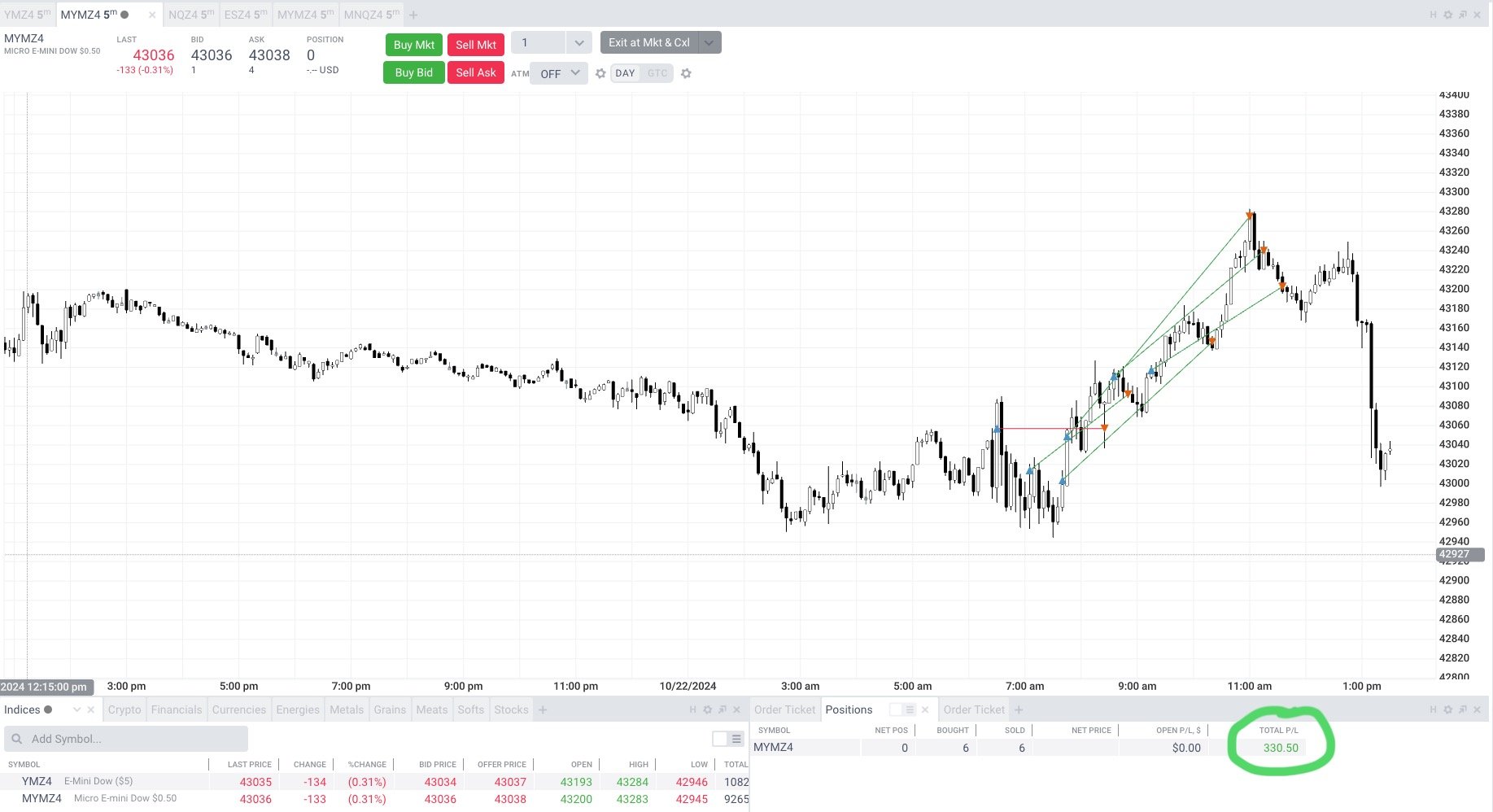Open the Currencies watchlist tab
The width and height of the screenshot is (1493, 812).
pyautogui.click(x=239, y=709)
